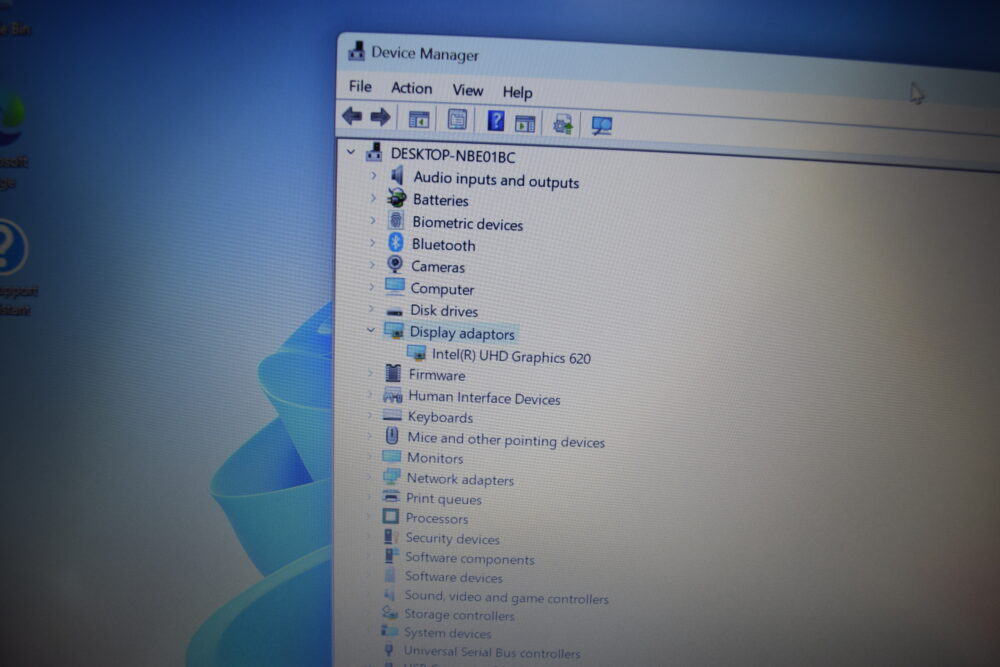The height and width of the screenshot is (667, 1000).
Task: Click the Print queues printer icon
Action: coord(391,496)
